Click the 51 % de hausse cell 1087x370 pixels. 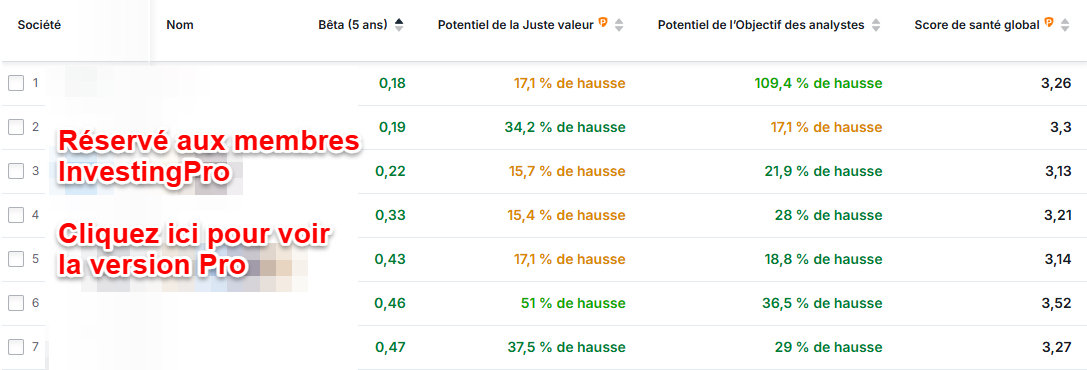573,303
